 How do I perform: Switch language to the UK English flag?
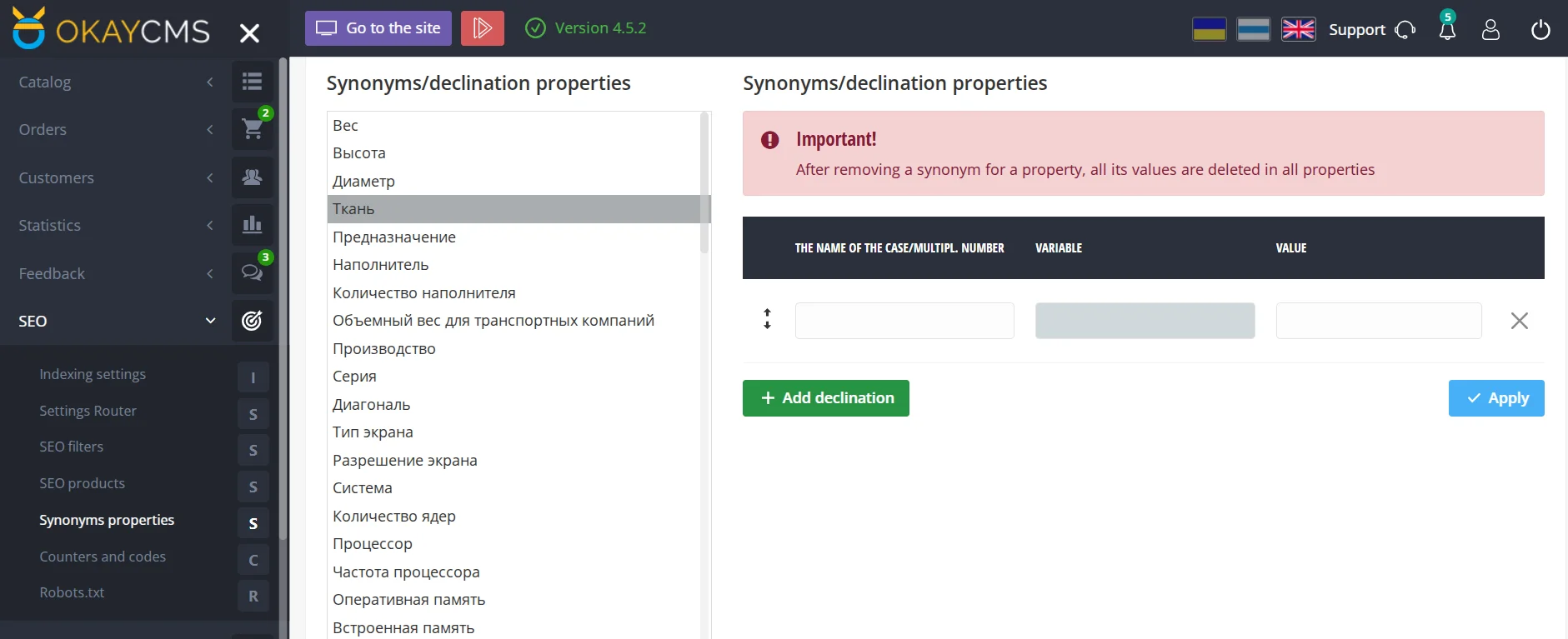pyautogui.click(x=1298, y=29)
